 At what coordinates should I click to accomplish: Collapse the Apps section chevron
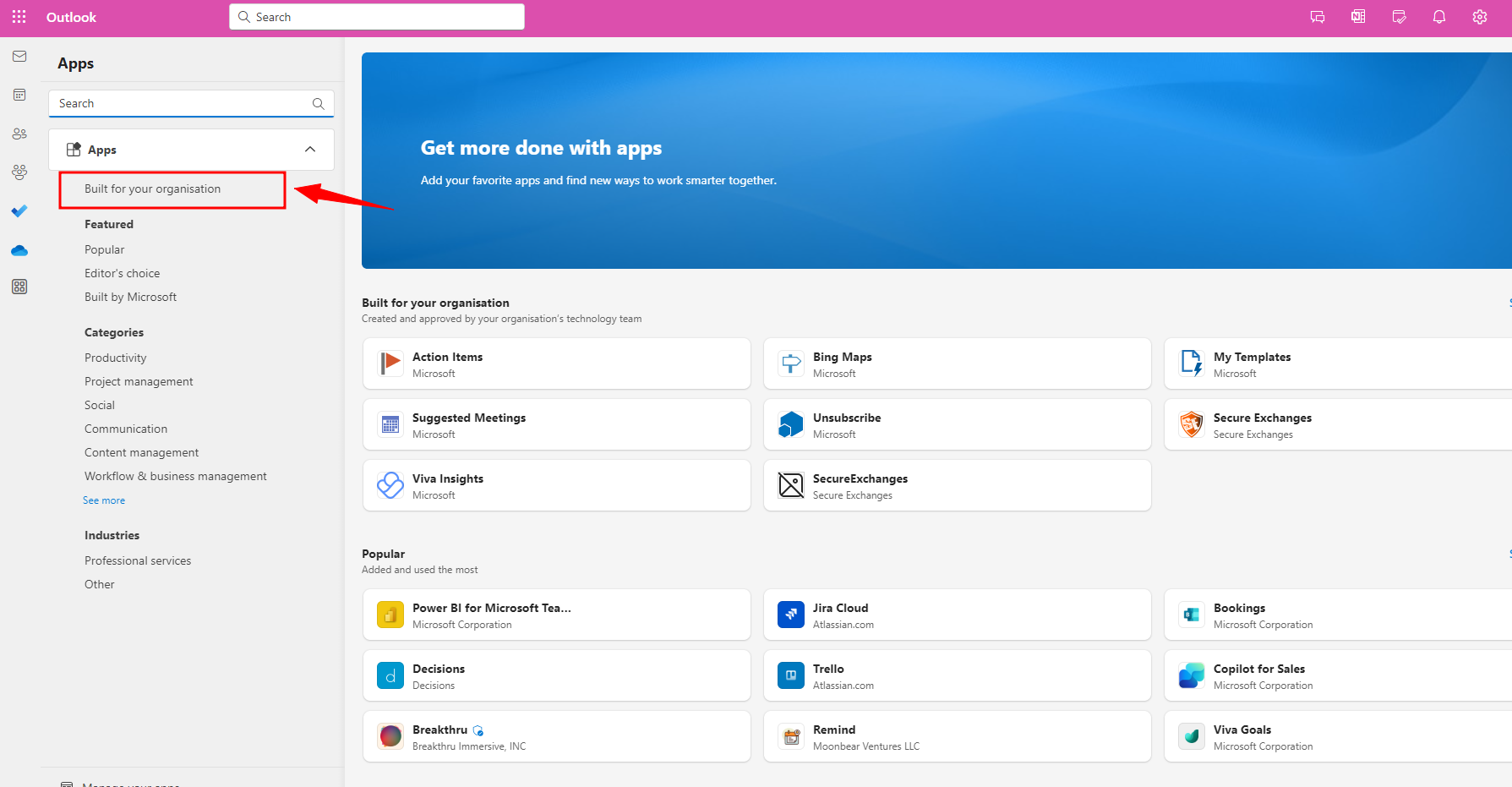click(x=310, y=150)
